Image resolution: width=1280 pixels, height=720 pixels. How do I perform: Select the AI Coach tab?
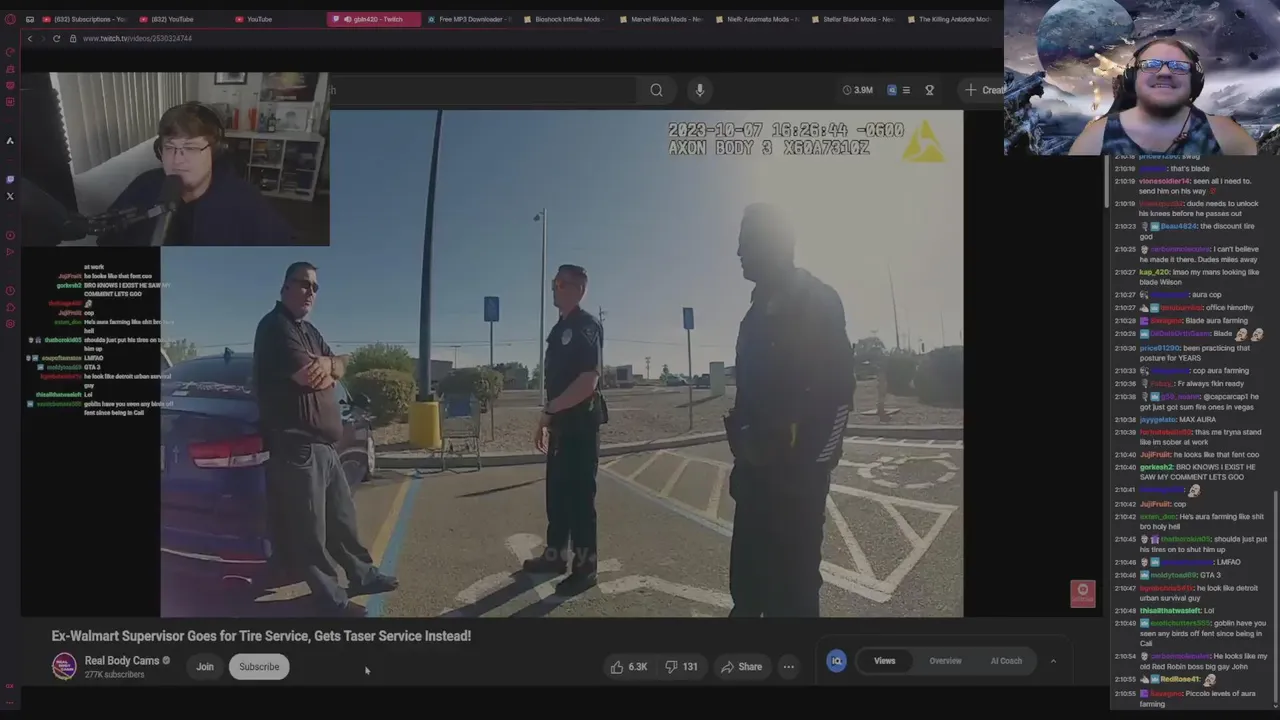(1006, 661)
